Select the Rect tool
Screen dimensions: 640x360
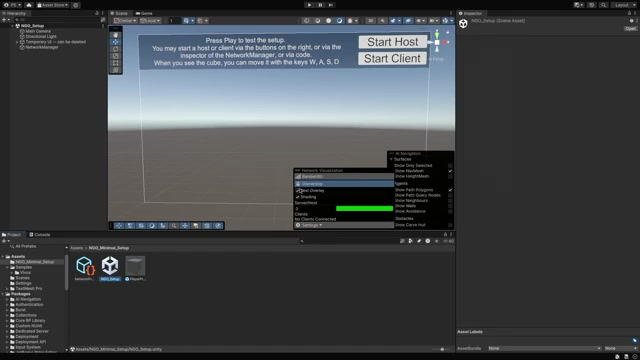[x=116, y=63]
